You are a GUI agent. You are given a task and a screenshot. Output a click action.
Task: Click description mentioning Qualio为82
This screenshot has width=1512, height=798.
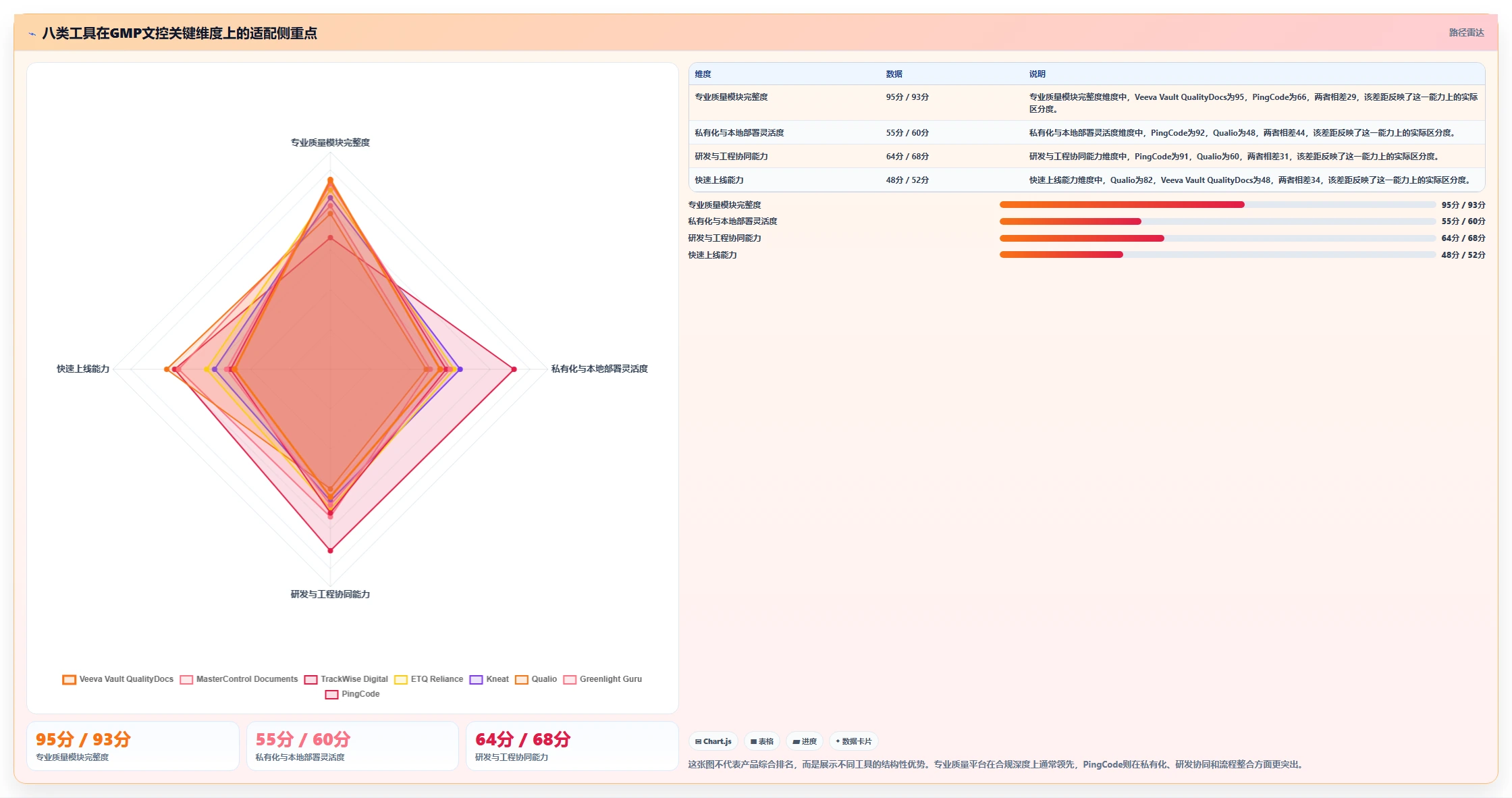1250,180
